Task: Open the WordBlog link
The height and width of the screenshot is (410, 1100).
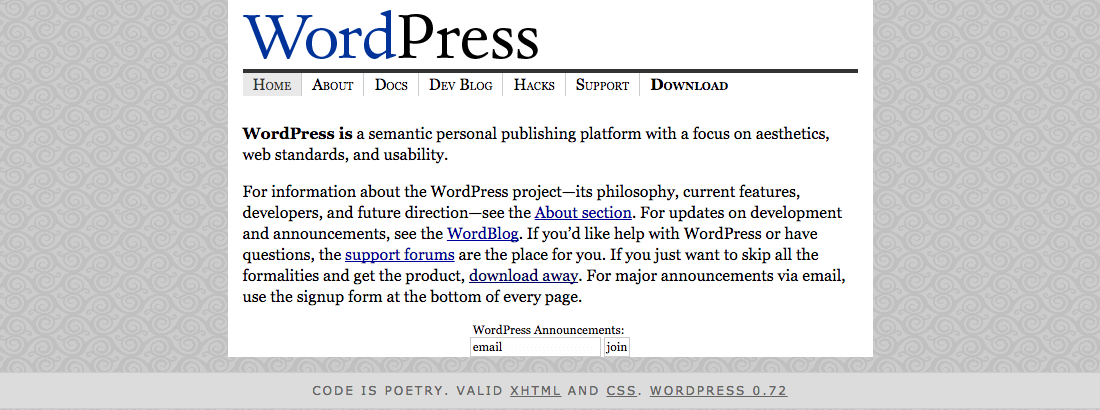Action: pos(482,234)
